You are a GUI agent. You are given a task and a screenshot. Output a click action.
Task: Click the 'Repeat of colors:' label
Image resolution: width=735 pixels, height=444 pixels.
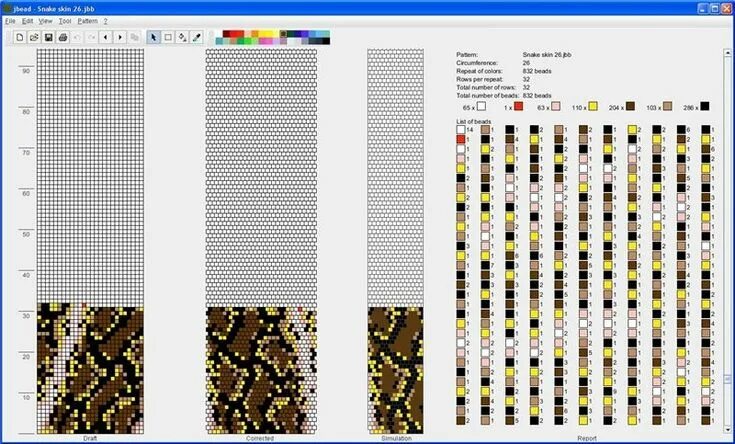click(x=480, y=71)
